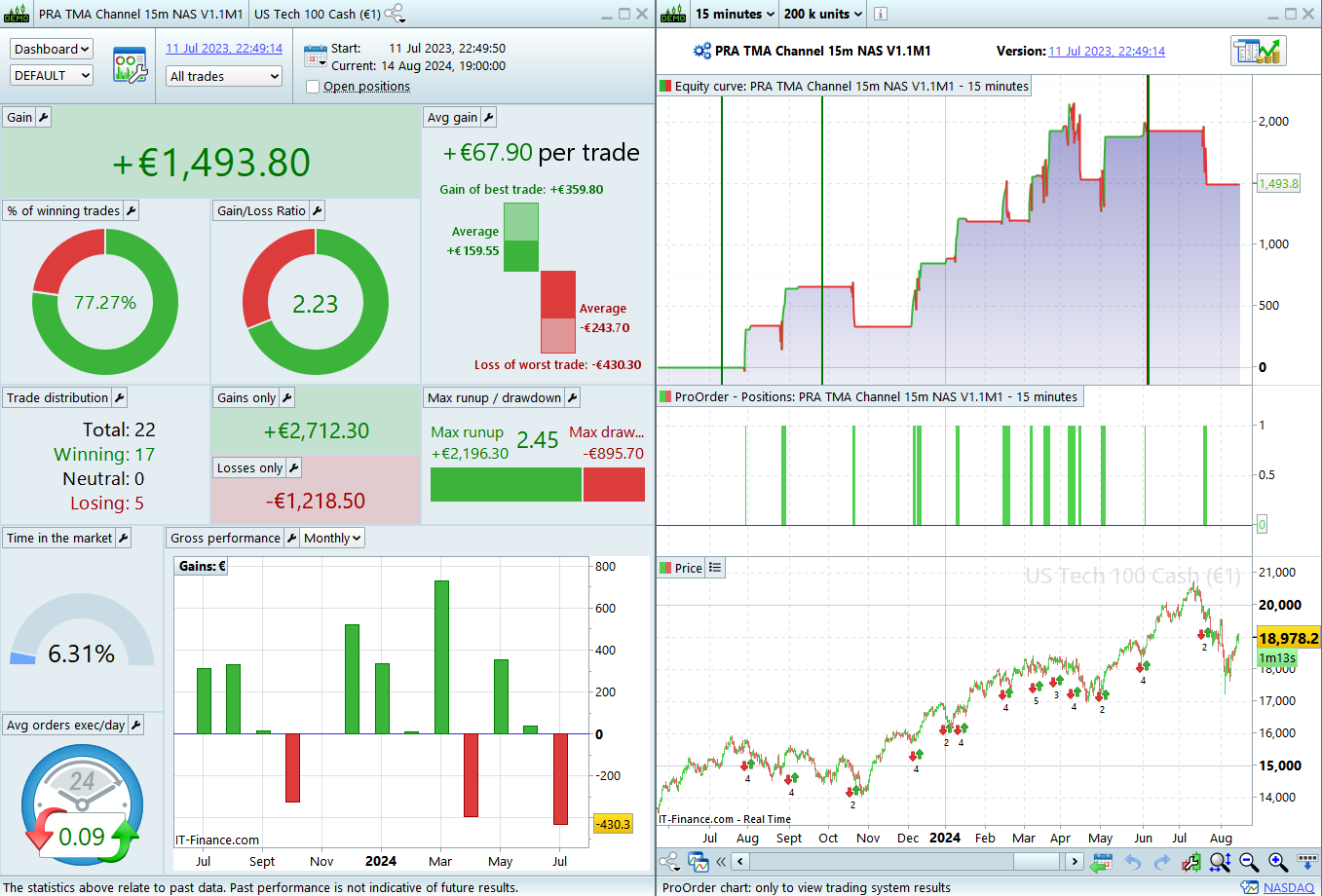The height and width of the screenshot is (896, 1322).
Task: Click the 77.27% winning trades donut
Action: point(105,302)
